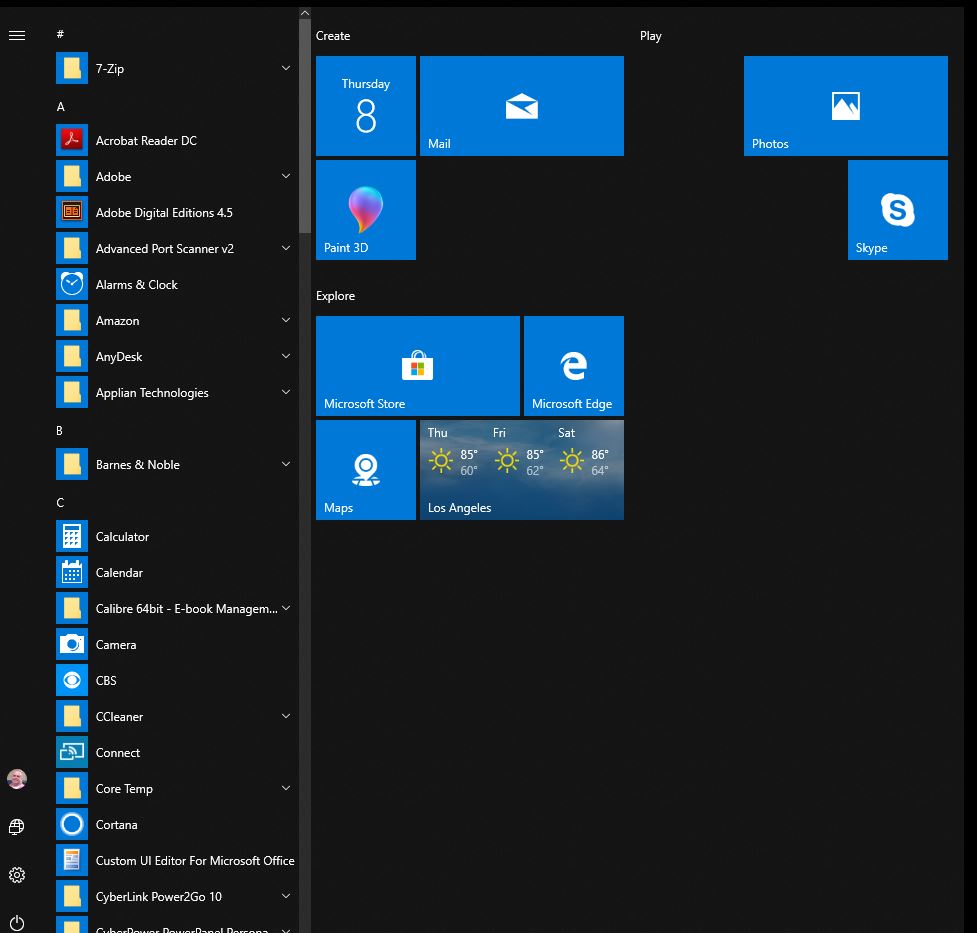Expand the Calibre 64bit folder
This screenshot has width=977, height=933.
pos(174,609)
